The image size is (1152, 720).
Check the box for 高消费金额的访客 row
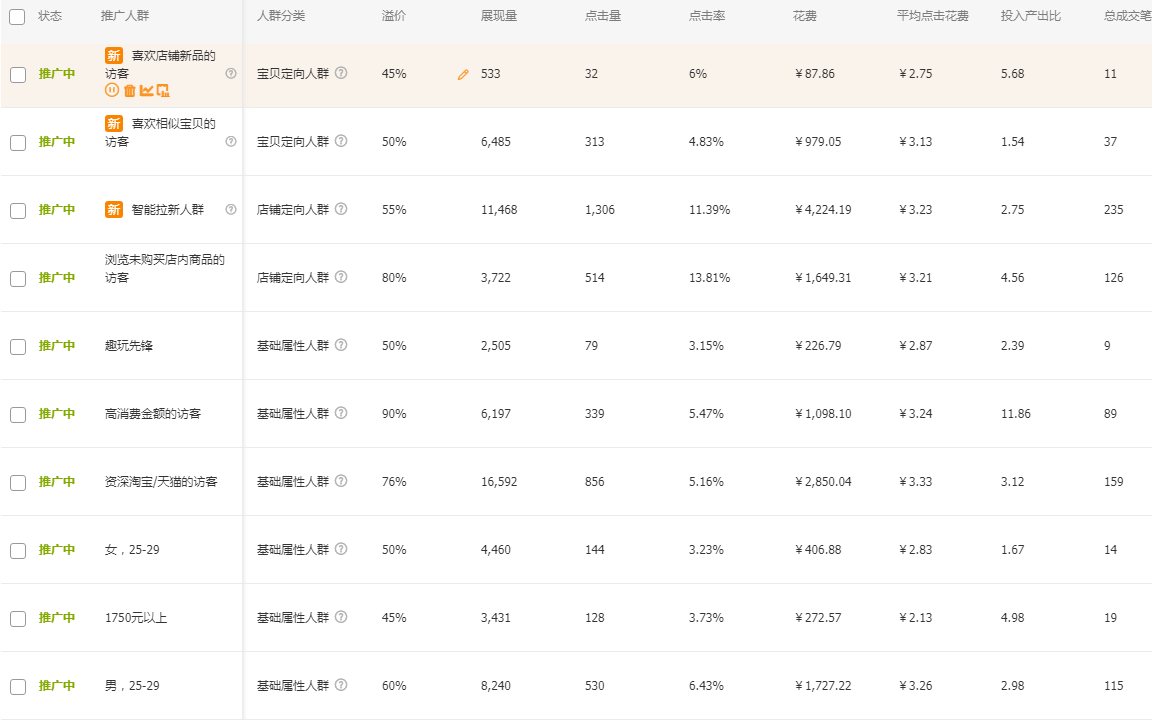point(17,415)
